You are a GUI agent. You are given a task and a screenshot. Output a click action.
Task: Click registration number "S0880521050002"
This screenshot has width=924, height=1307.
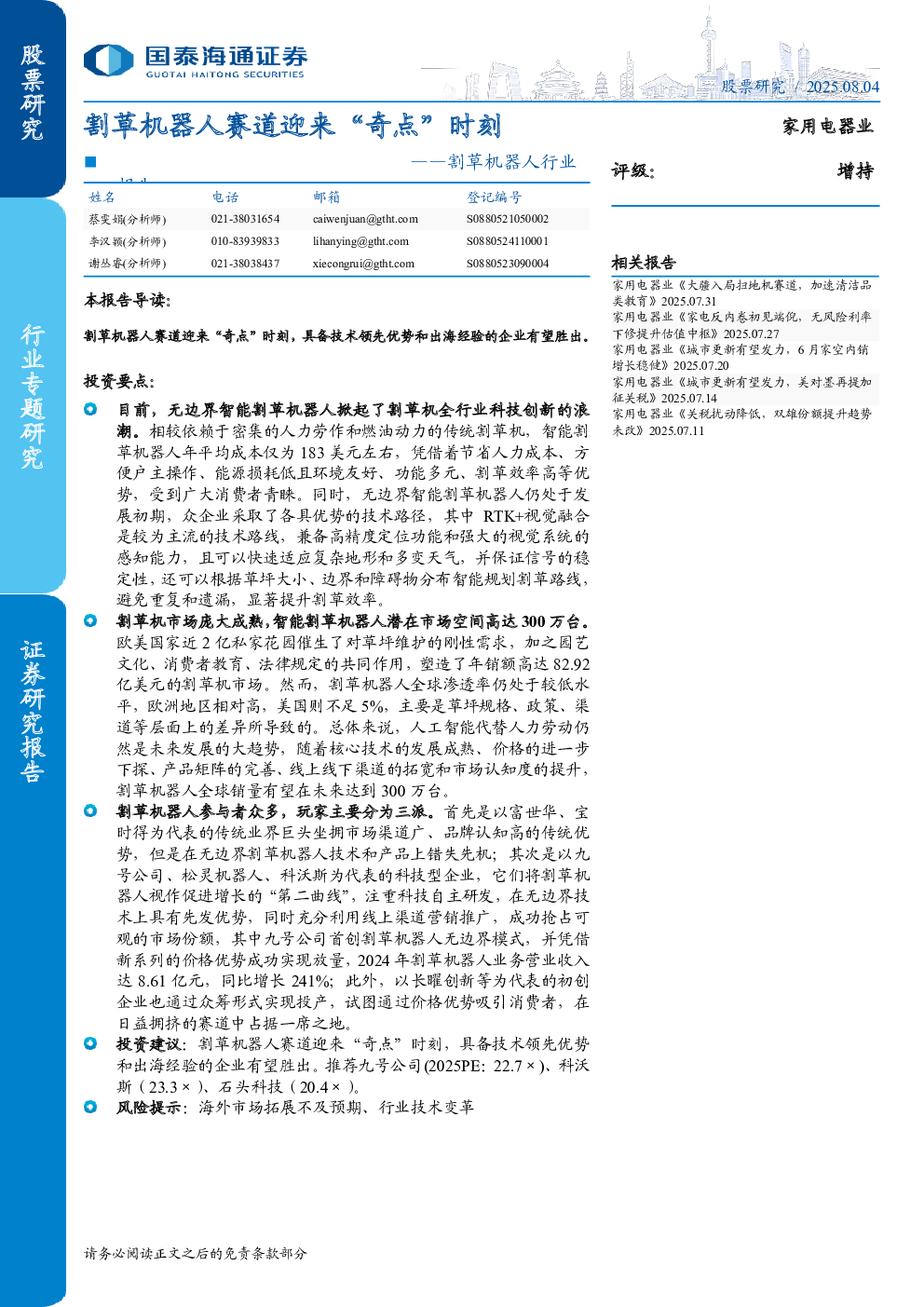(x=508, y=219)
